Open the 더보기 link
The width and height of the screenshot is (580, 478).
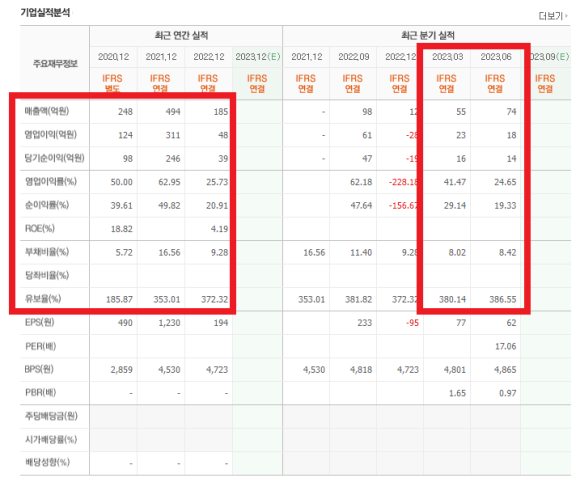[553, 16]
